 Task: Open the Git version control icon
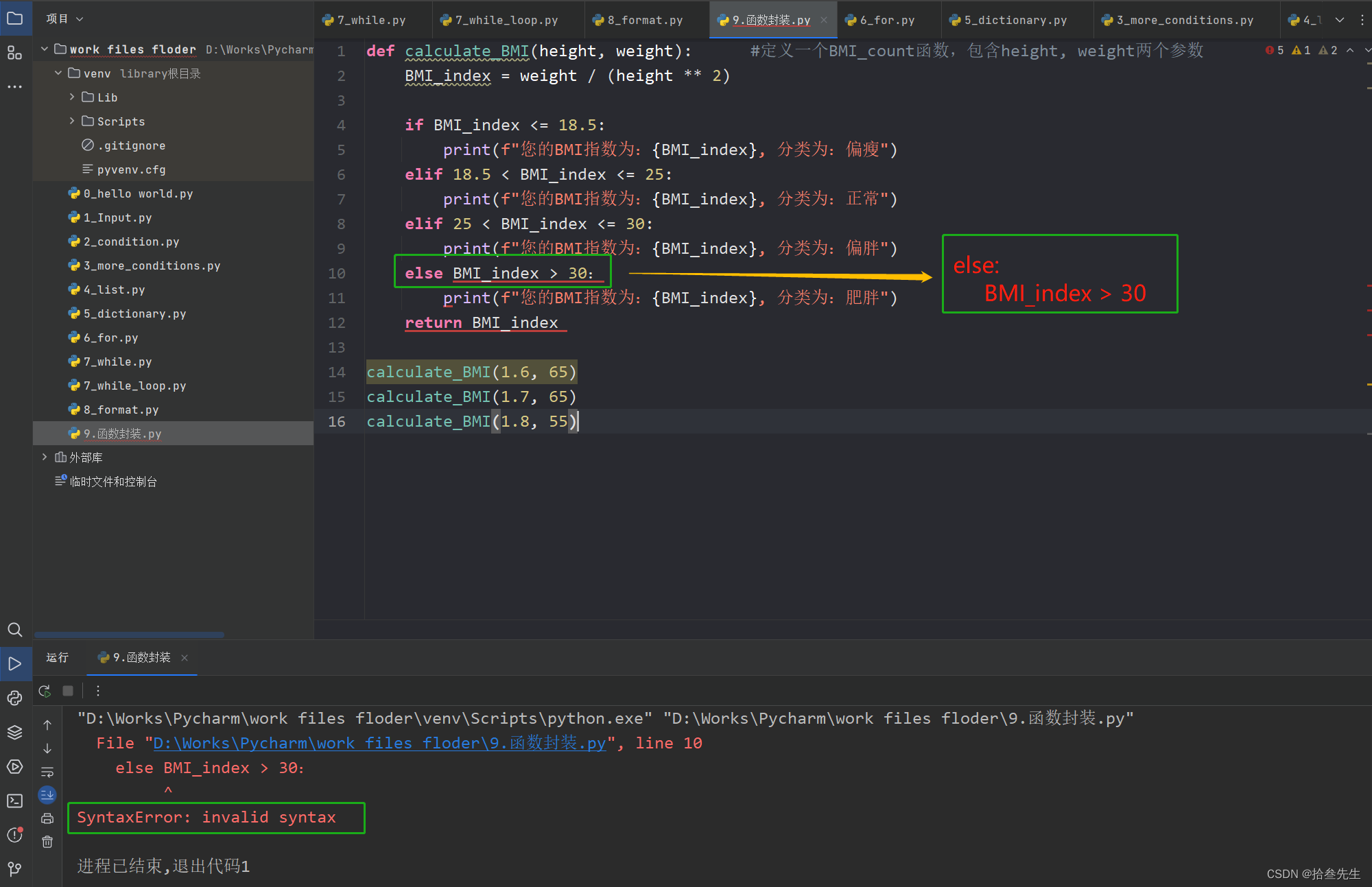15,869
